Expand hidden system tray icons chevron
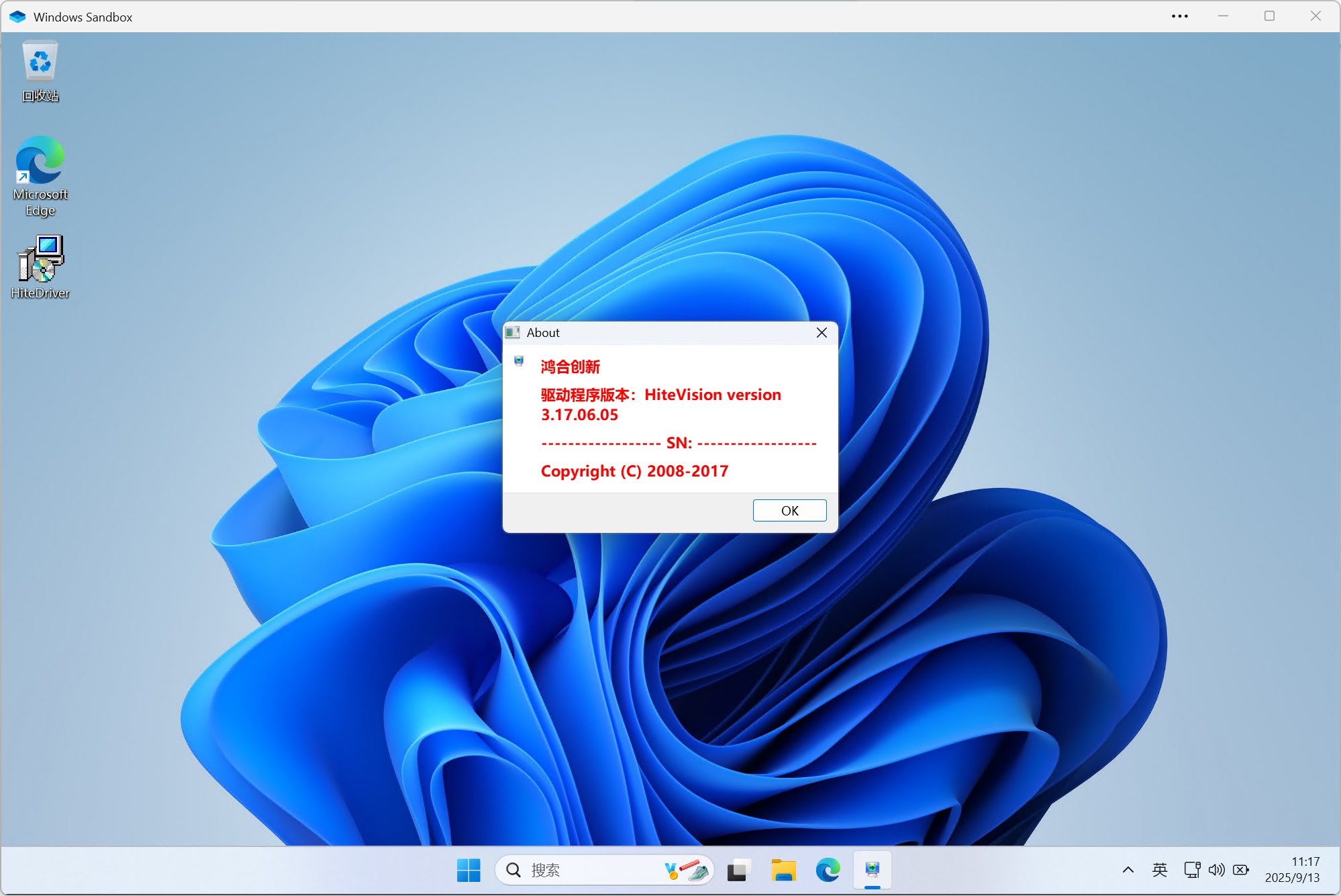Screen dimensions: 1341x896 1128,870
